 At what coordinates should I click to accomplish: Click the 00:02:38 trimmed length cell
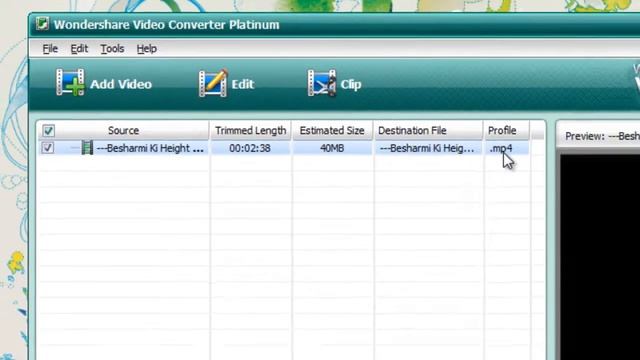point(250,148)
